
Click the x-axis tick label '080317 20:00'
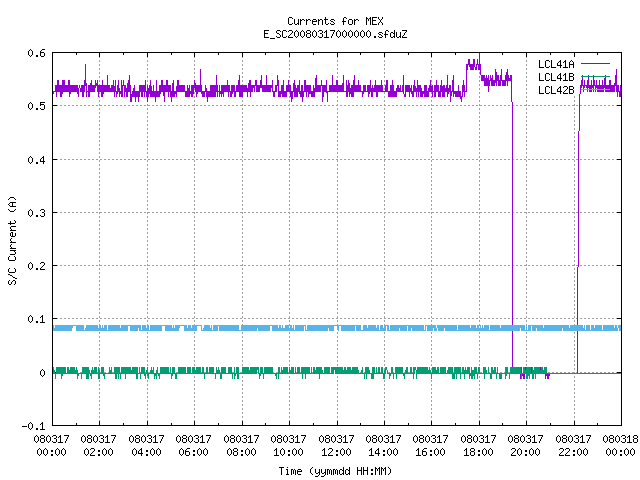(x=526, y=446)
